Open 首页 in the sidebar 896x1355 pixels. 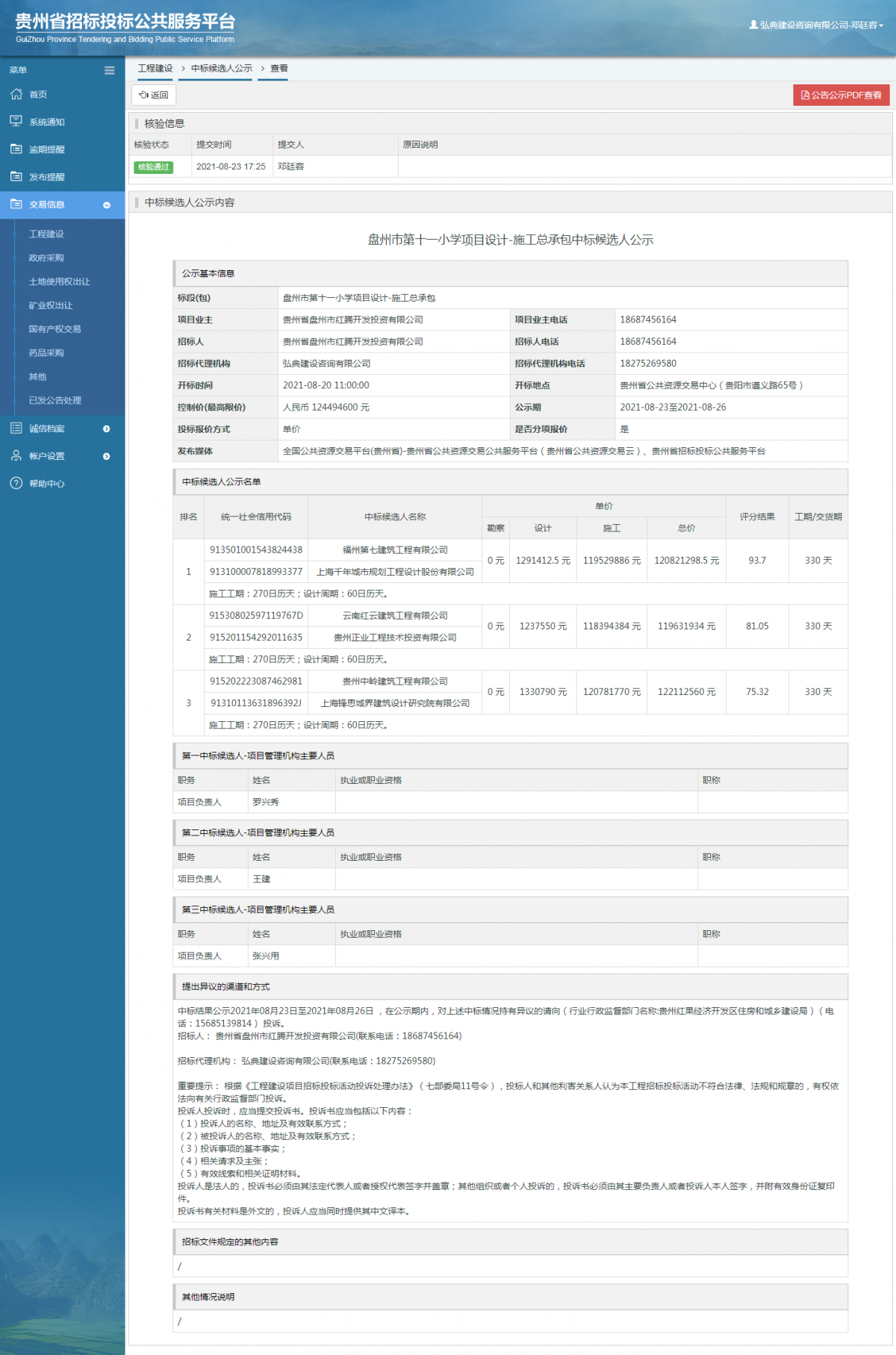(38, 95)
